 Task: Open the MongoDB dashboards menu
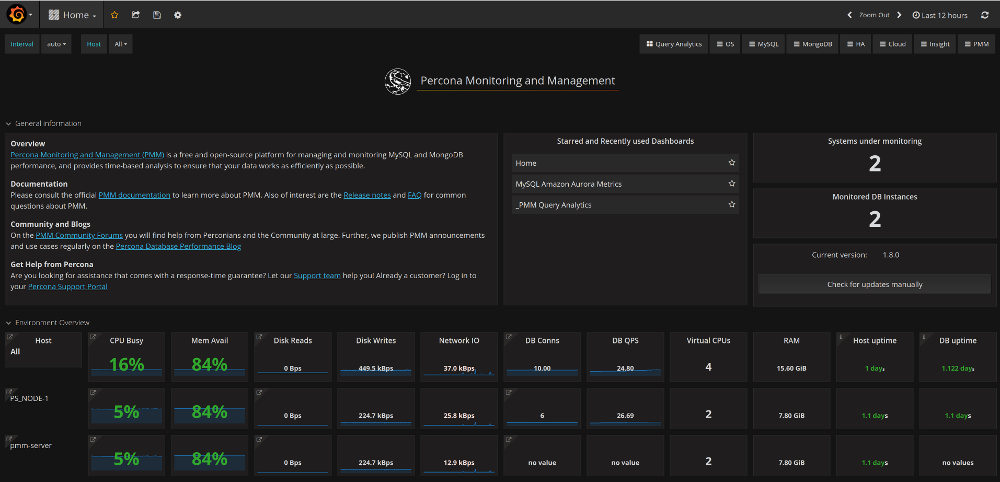[813, 44]
